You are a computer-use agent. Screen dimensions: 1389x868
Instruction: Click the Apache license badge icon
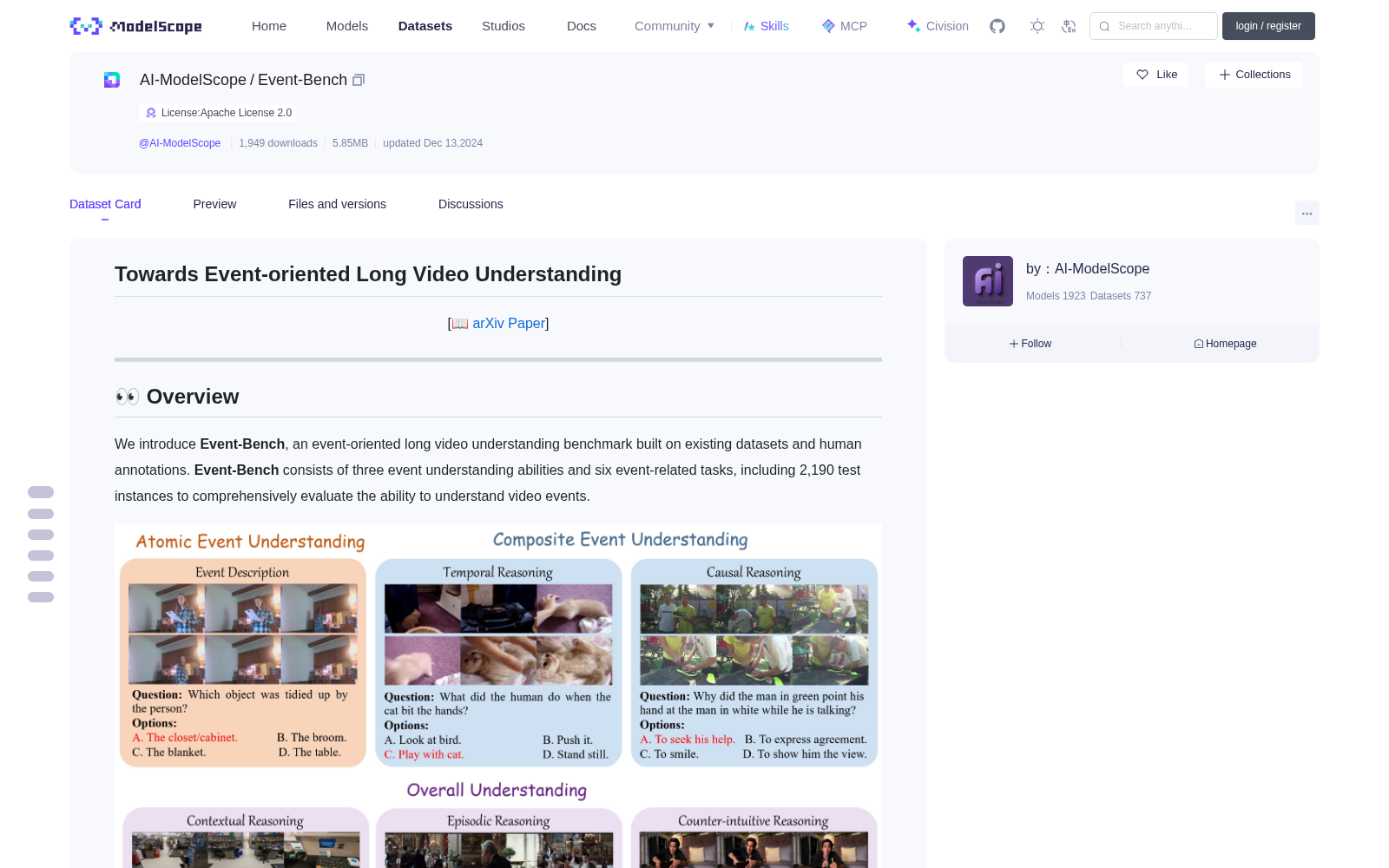click(x=151, y=113)
